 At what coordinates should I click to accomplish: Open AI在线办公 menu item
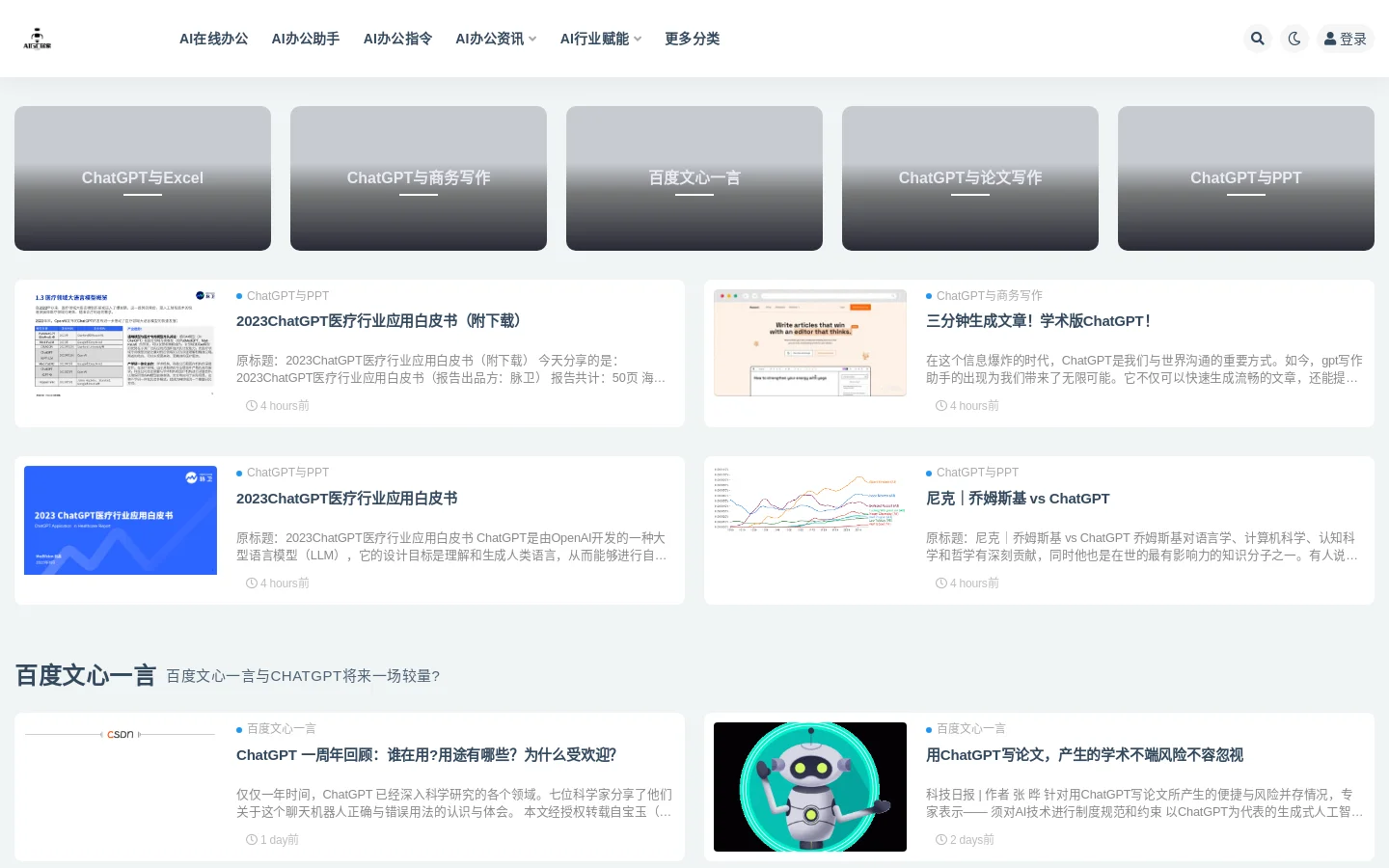(x=214, y=39)
